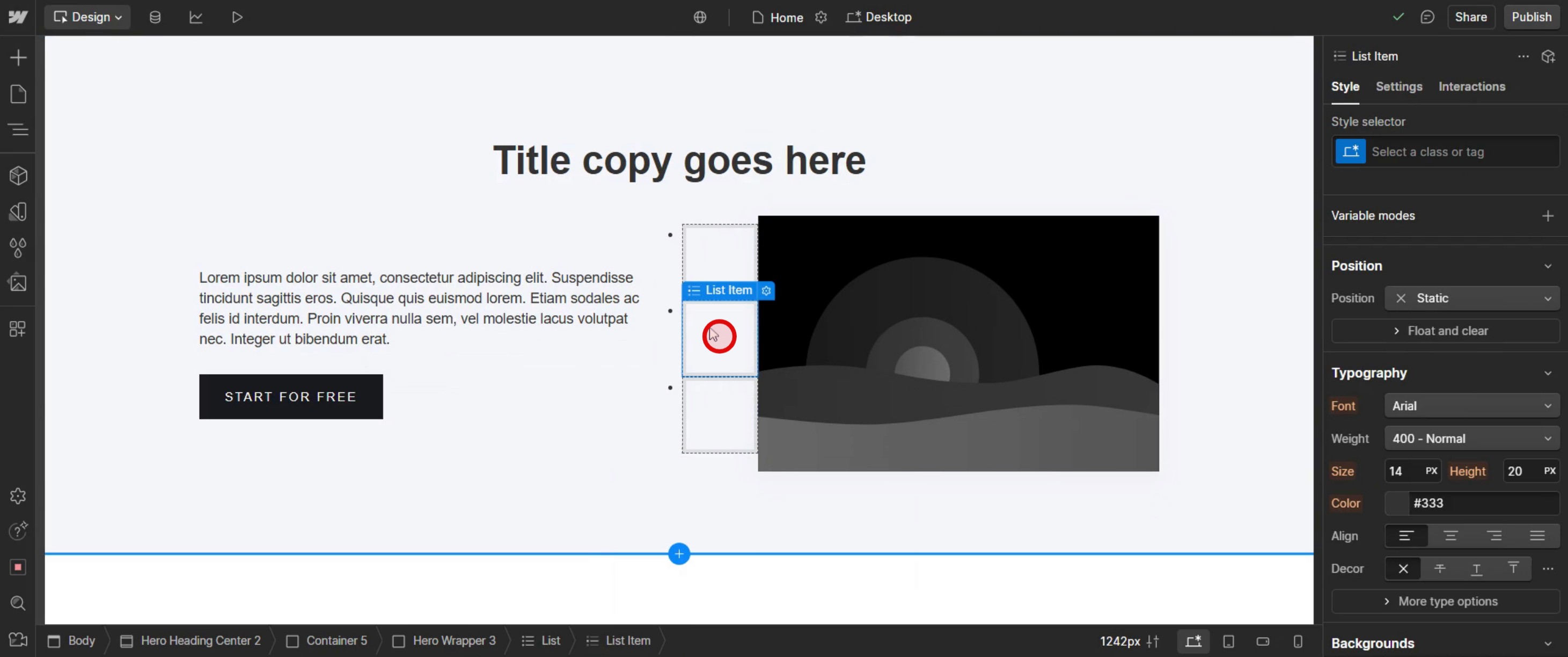This screenshot has height=657, width=1568.
Task: Open the Components cube icon
Action: click(x=18, y=176)
